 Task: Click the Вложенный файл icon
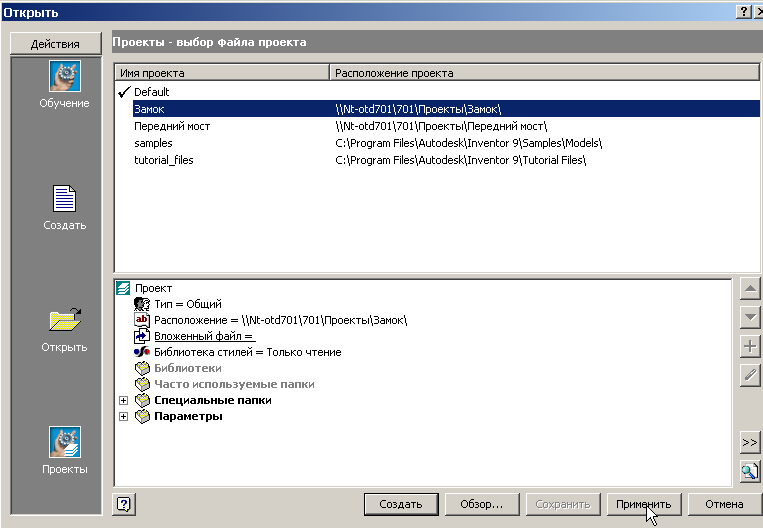[142, 336]
